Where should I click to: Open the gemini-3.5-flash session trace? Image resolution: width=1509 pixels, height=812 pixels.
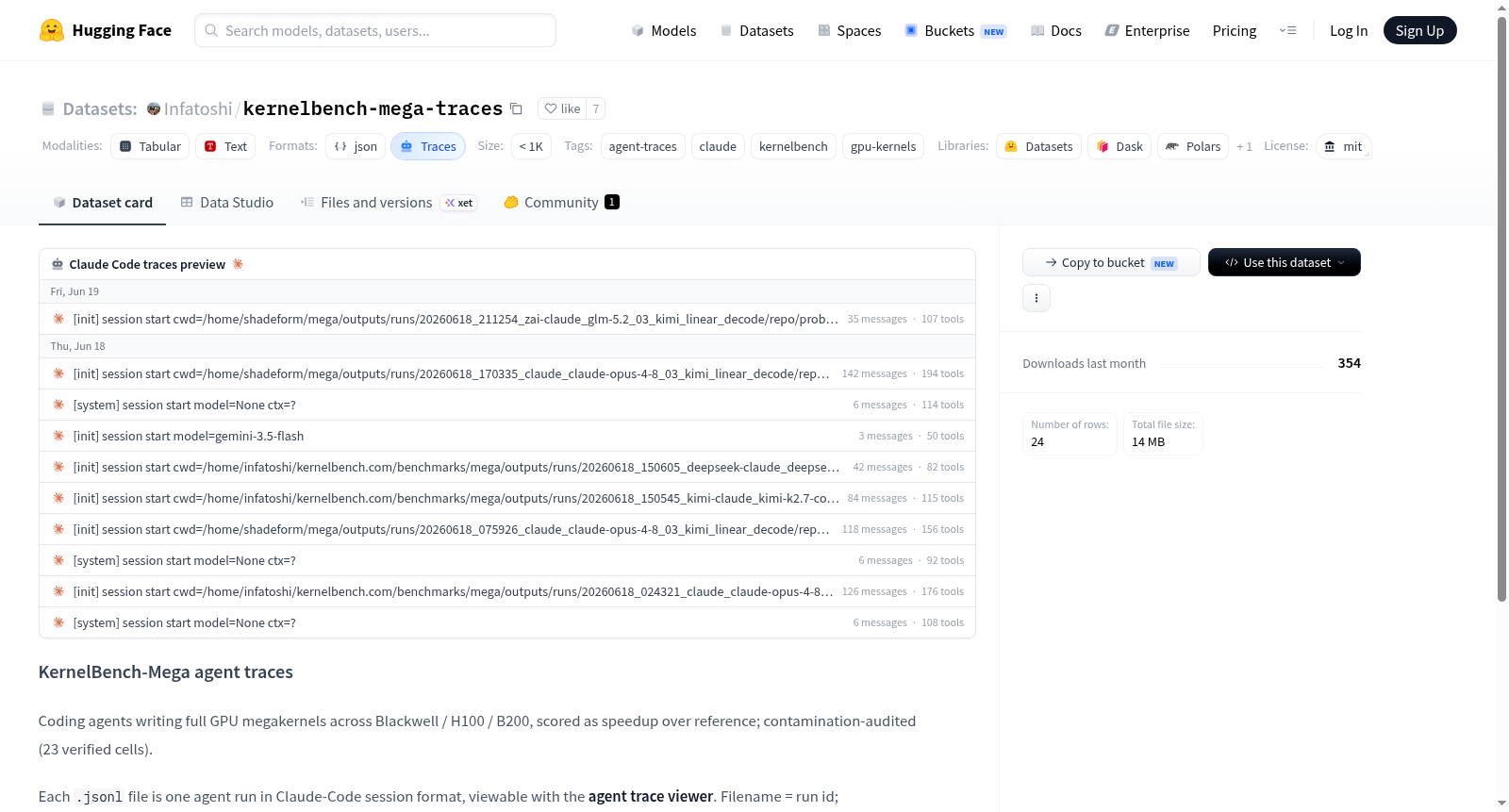click(x=507, y=436)
